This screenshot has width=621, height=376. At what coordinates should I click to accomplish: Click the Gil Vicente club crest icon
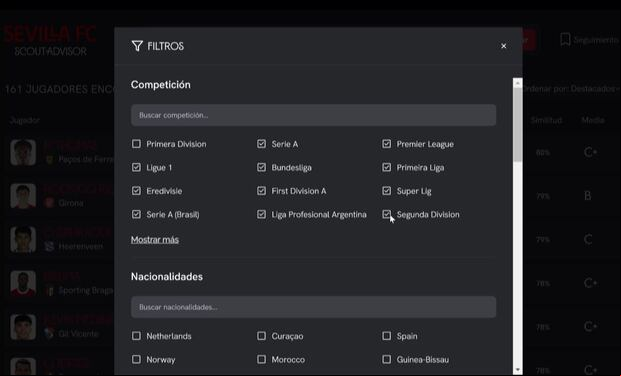pos(50,334)
